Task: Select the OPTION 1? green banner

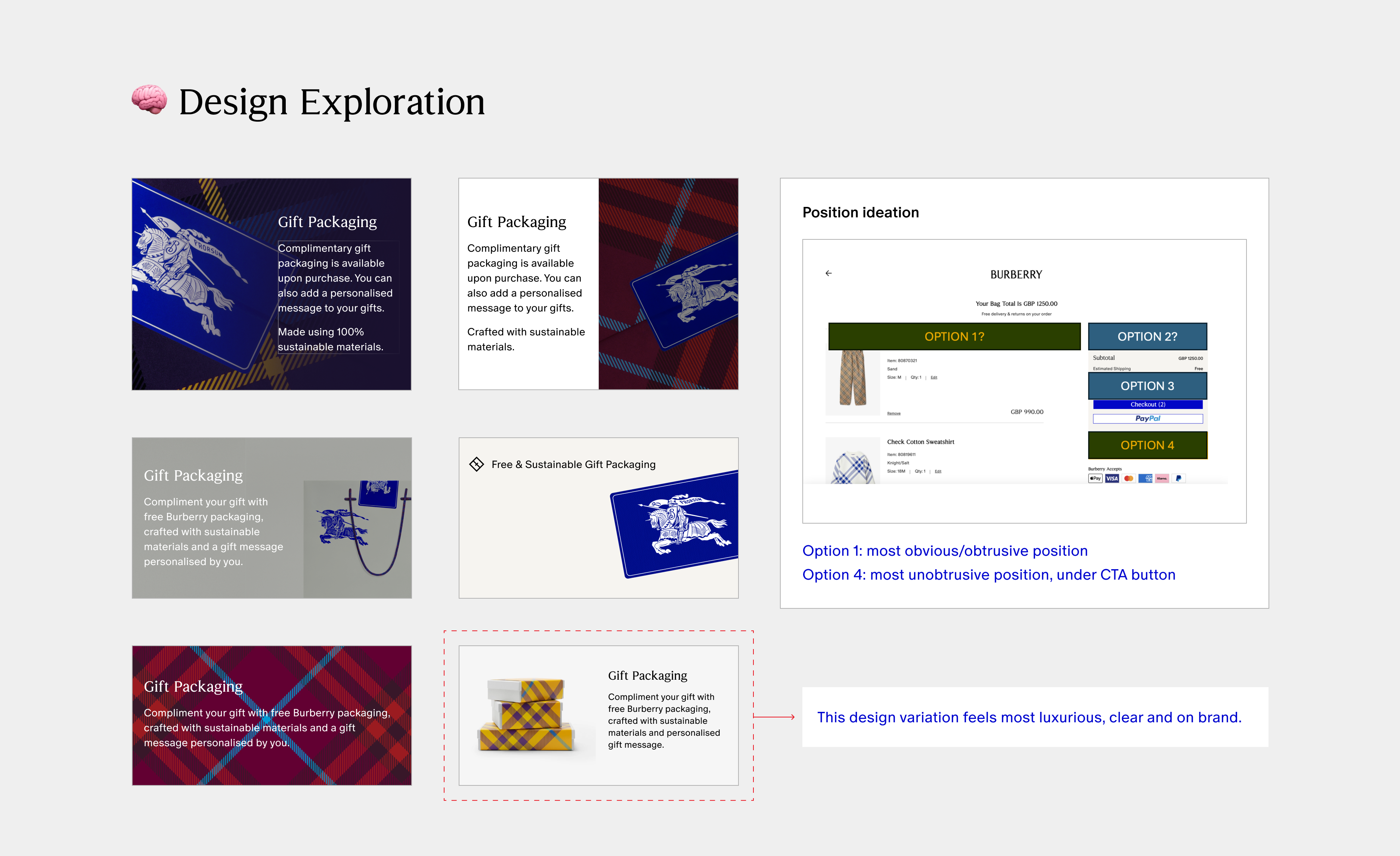Action: tap(954, 336)
